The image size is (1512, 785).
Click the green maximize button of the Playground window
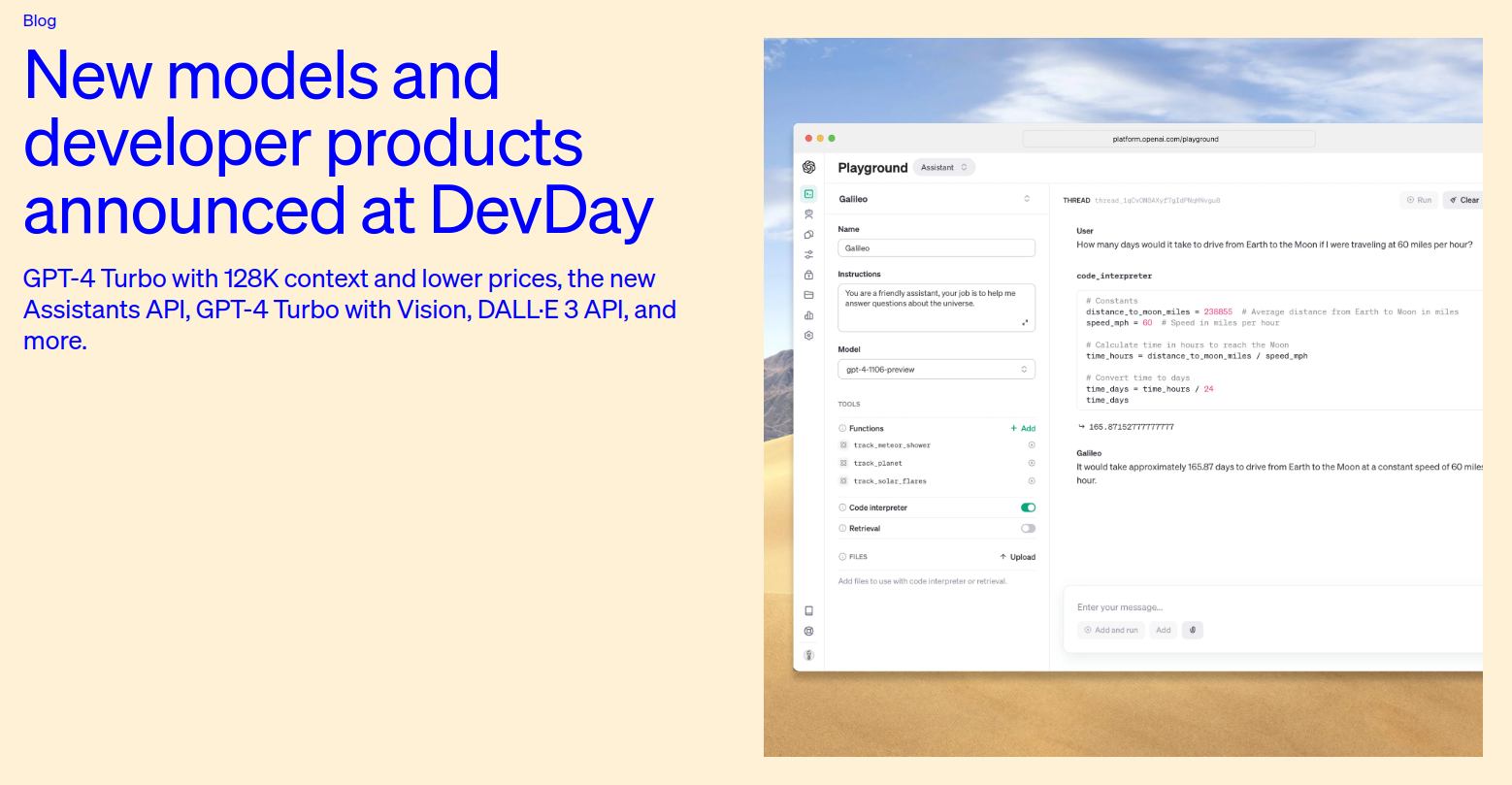click(x=832, y=139)
